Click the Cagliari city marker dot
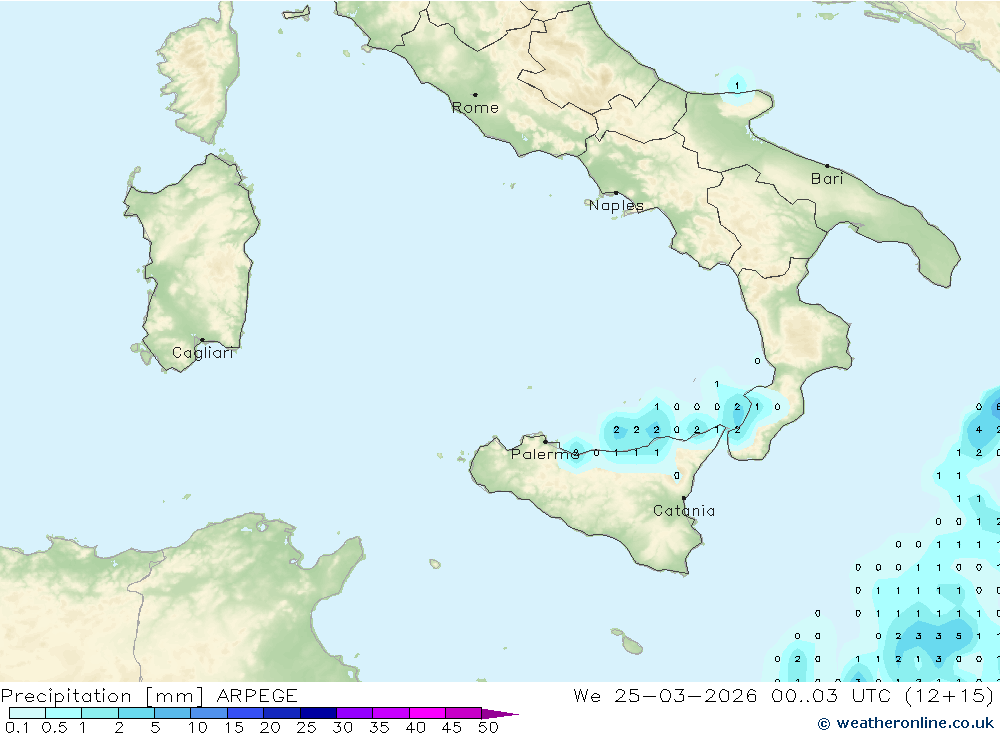Screen dimensions: 1000x733 pos(202,340)
